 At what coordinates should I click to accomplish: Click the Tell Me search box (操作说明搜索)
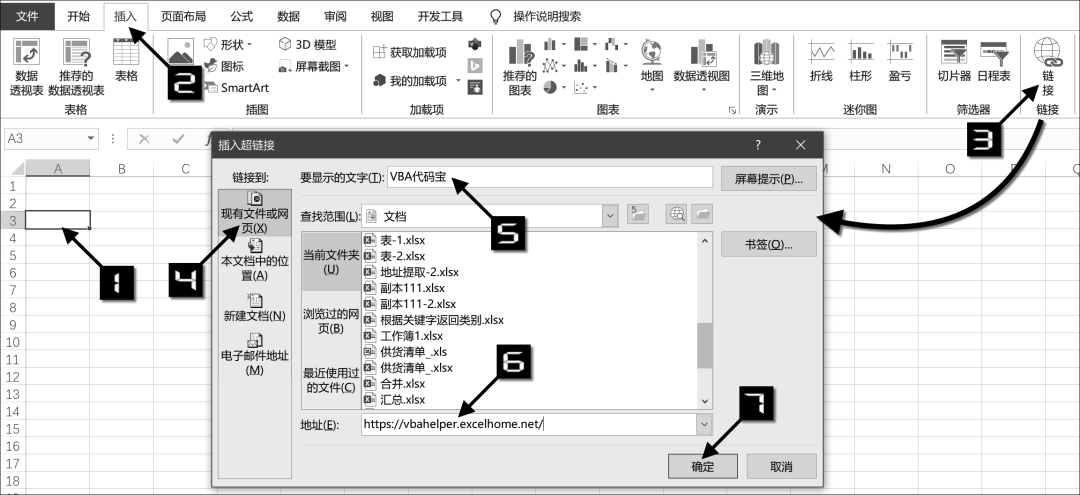pyautogui.click(x=536, y=17)
